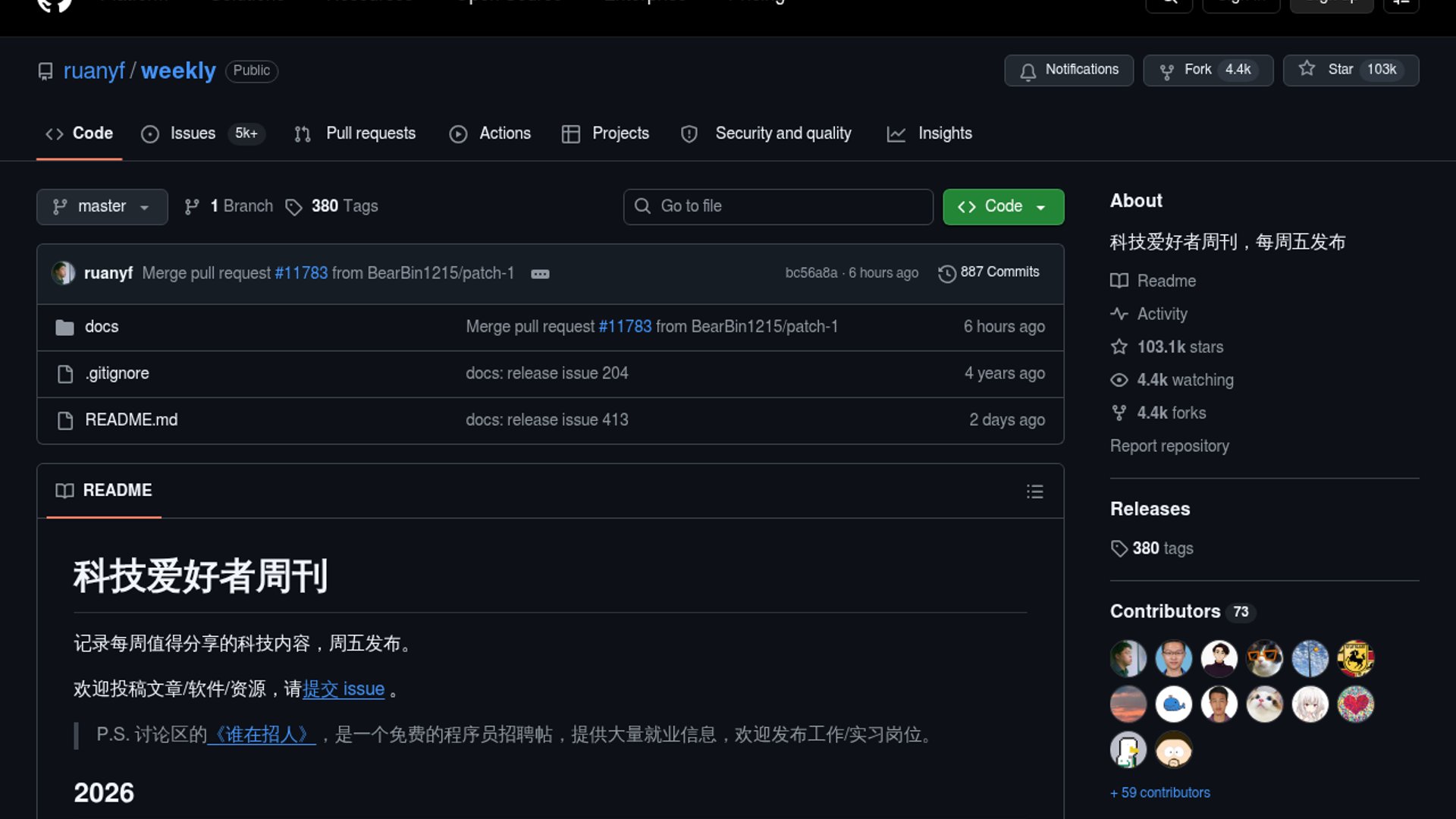The width and height of the screenshot is (1456, 819).
Task: Click the anime girl contributor avatar
Action: (x=1310, y=704)
